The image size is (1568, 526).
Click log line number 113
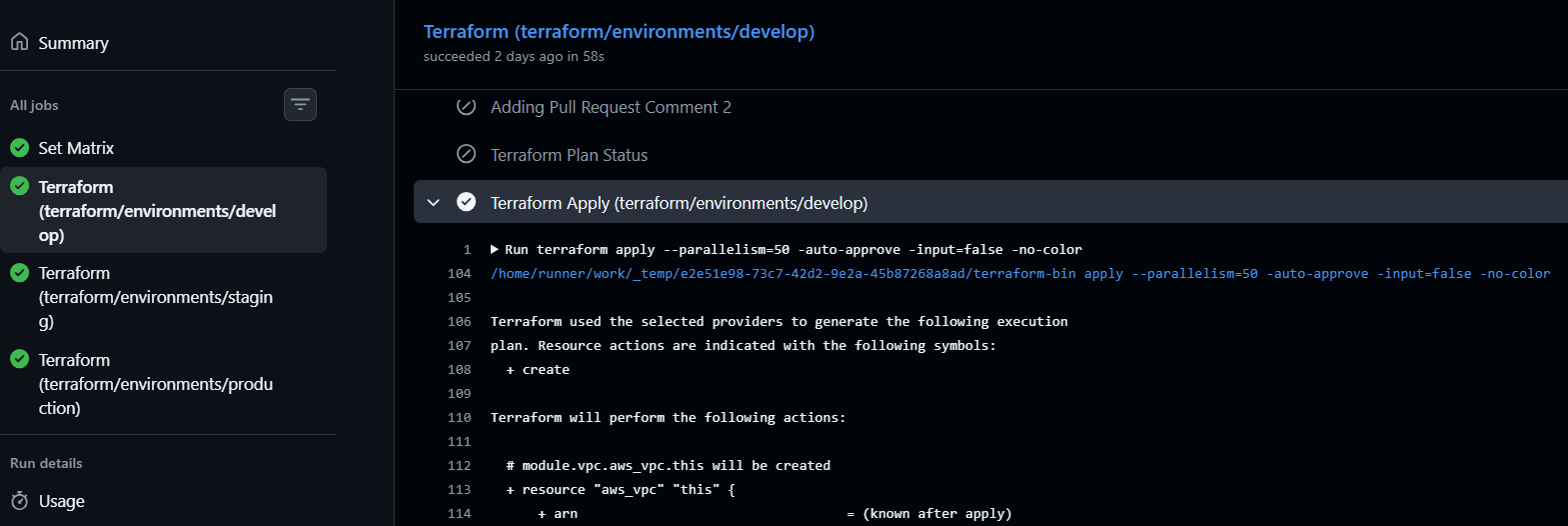[x=460, y=490]
